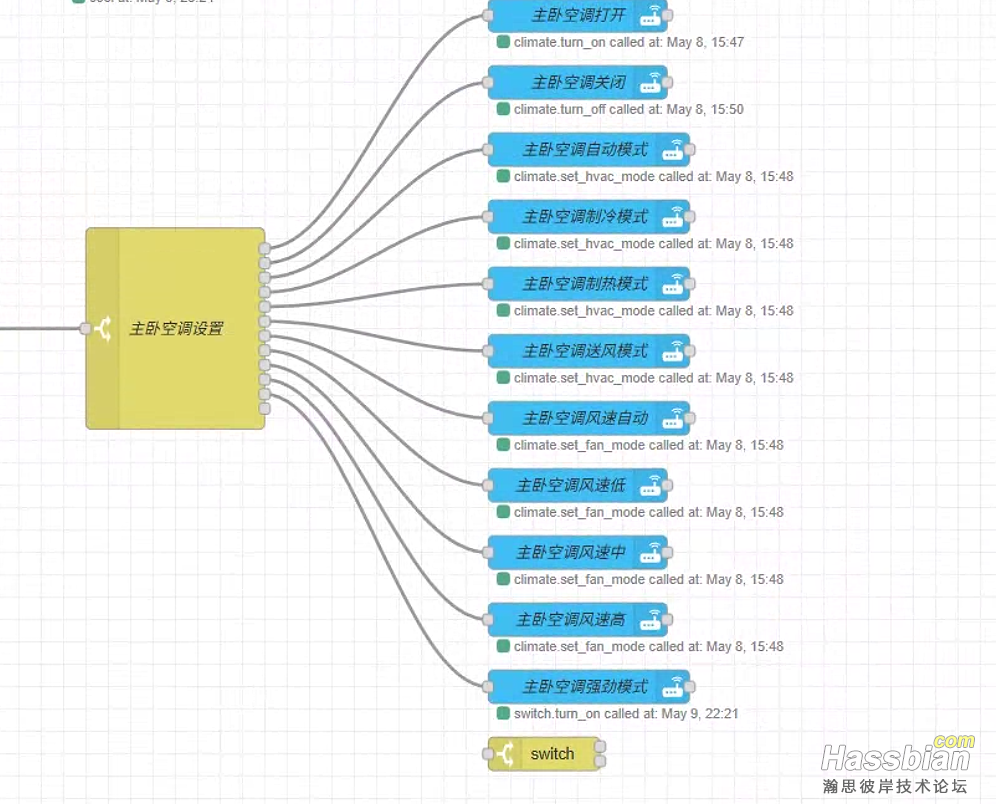Click status indicator under 主卧空调制热模式
Screen dimensions: 996x804
(x=503, y=311)
